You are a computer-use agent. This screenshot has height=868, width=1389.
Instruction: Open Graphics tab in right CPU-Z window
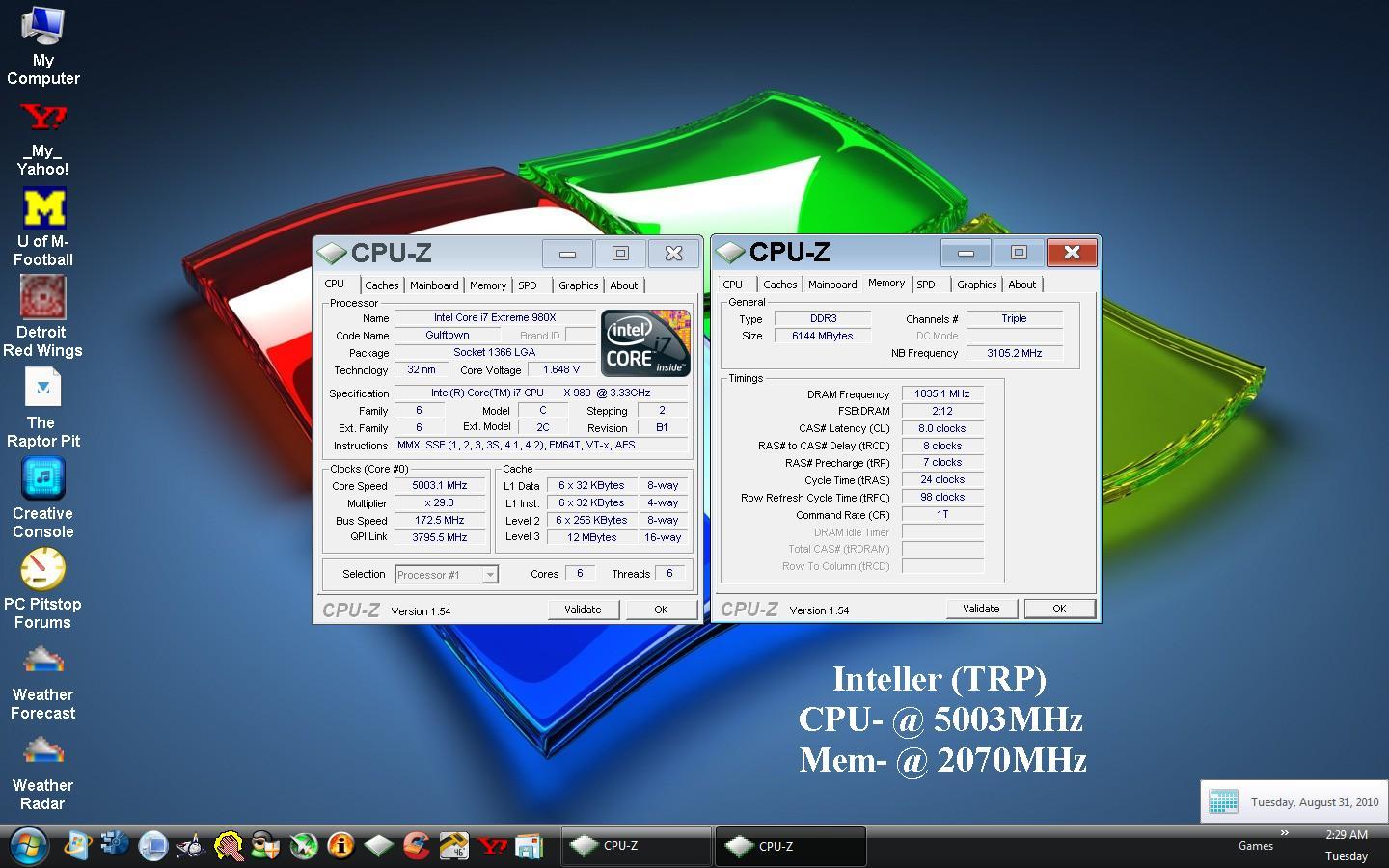pyautogui.click(x=977, y=285)
